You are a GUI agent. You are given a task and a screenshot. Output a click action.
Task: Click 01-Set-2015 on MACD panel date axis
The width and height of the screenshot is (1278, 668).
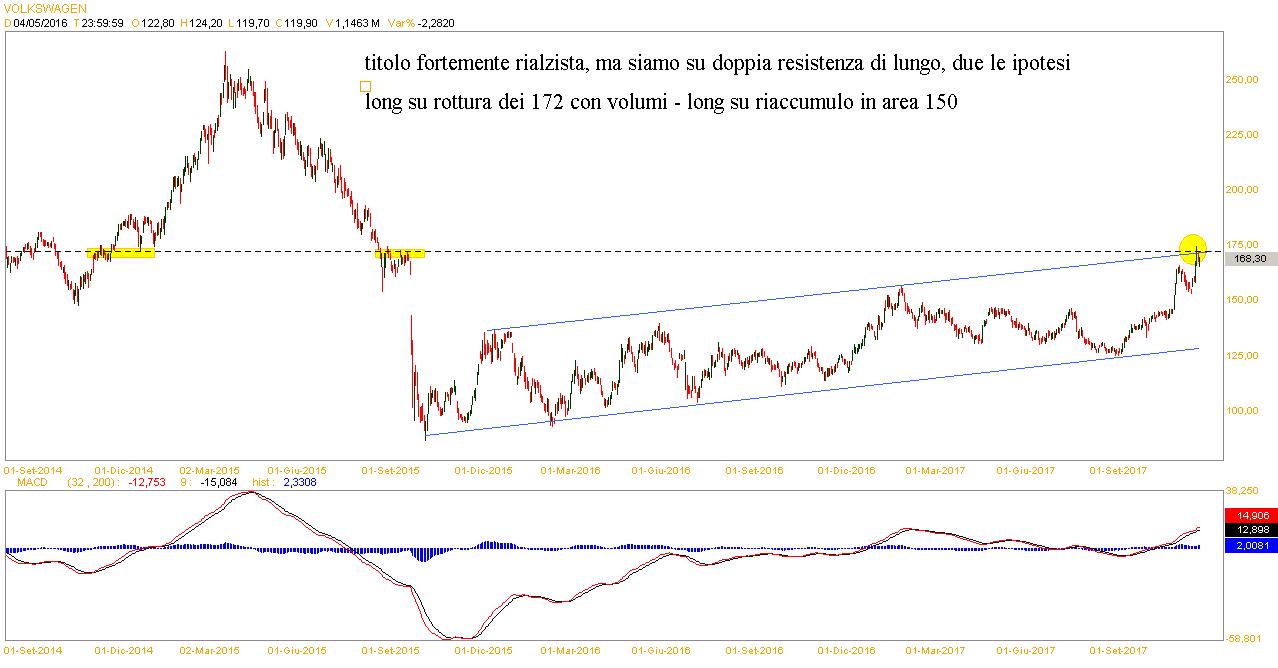(390, 651)
